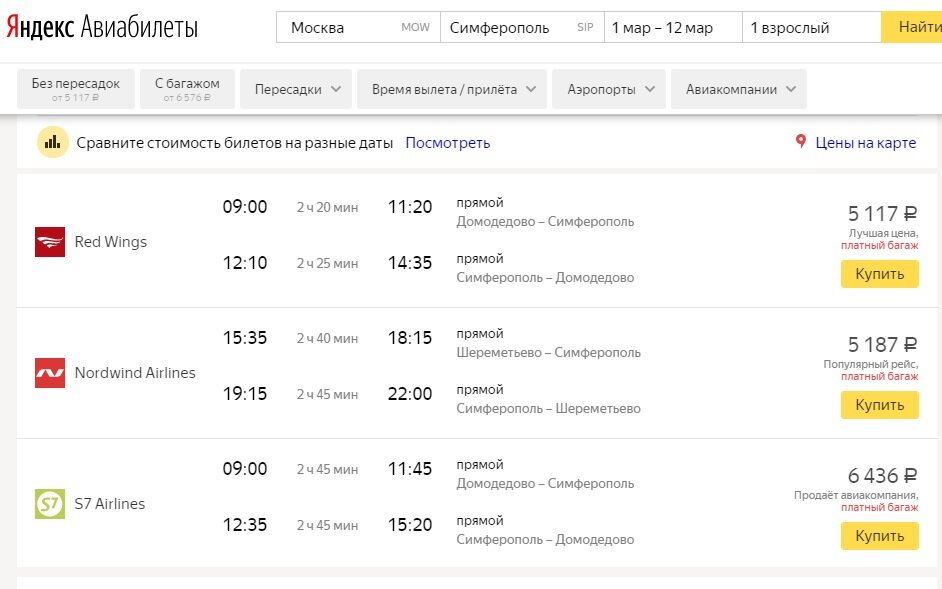Click the Nordwind Airlines logo
The image size is (942, 589).
point(50,373)
